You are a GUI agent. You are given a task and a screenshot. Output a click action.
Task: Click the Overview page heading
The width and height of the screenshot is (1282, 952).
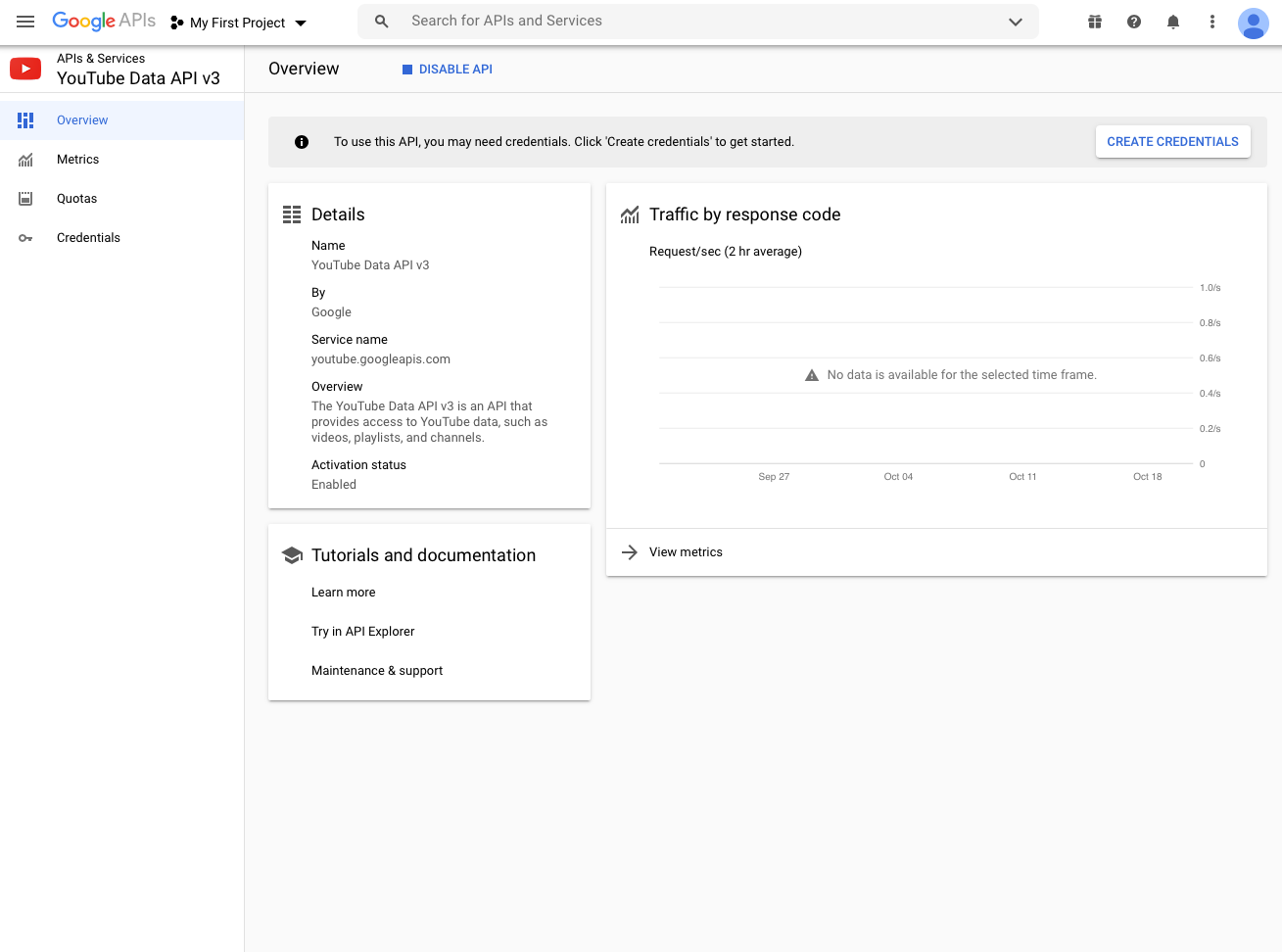tap(304, 69)
